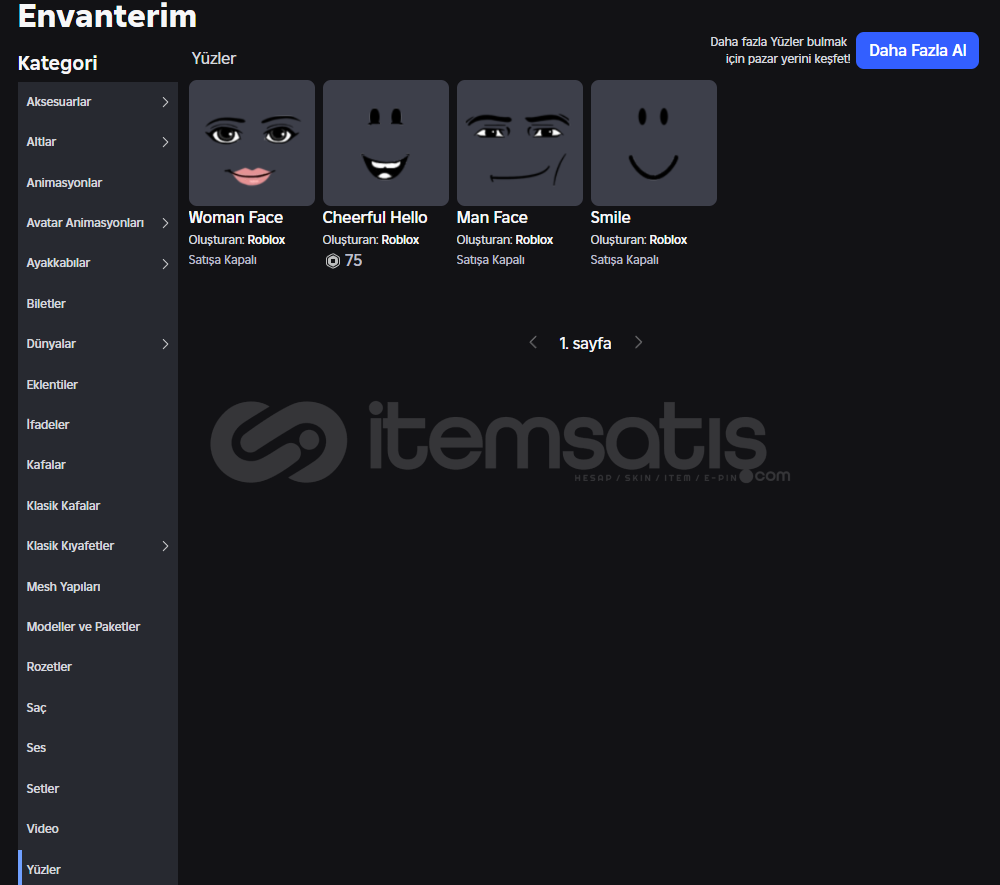Open the Cheerful Hello face thumbnail
This screenshot has width=1000, height=885.
pyautogui.click(x=386, y=143)
